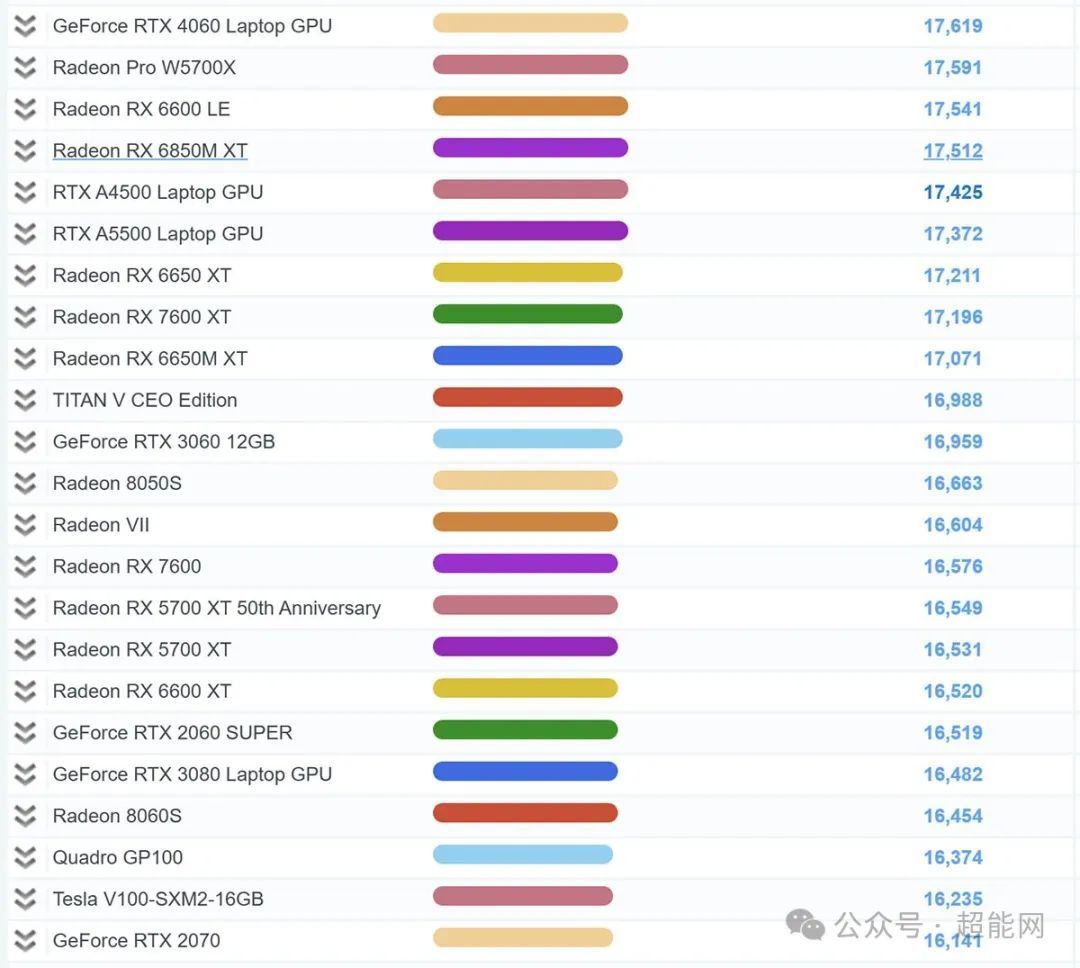Image resolution: width=1080 pixels, height=968 pixels.
Task: Expand the GeForce RTX 2060 SUPER row chevron
Action: tap(25, 732)
